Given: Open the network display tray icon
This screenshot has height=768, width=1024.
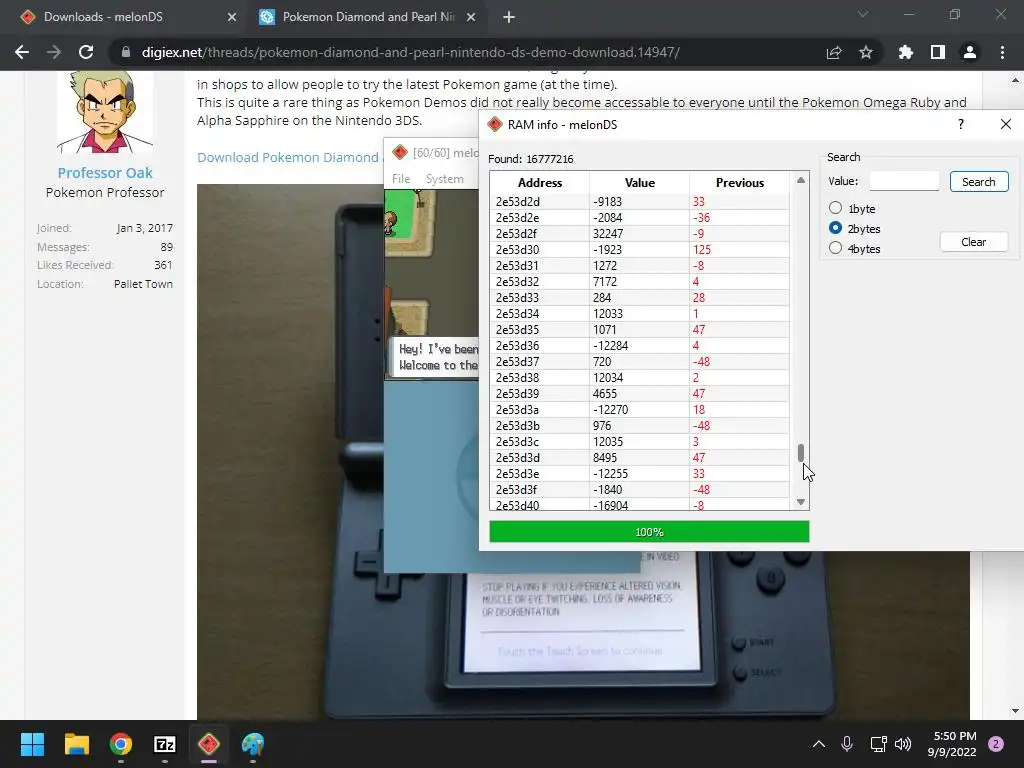Looking at the screenshot, I should click(878, 744).
